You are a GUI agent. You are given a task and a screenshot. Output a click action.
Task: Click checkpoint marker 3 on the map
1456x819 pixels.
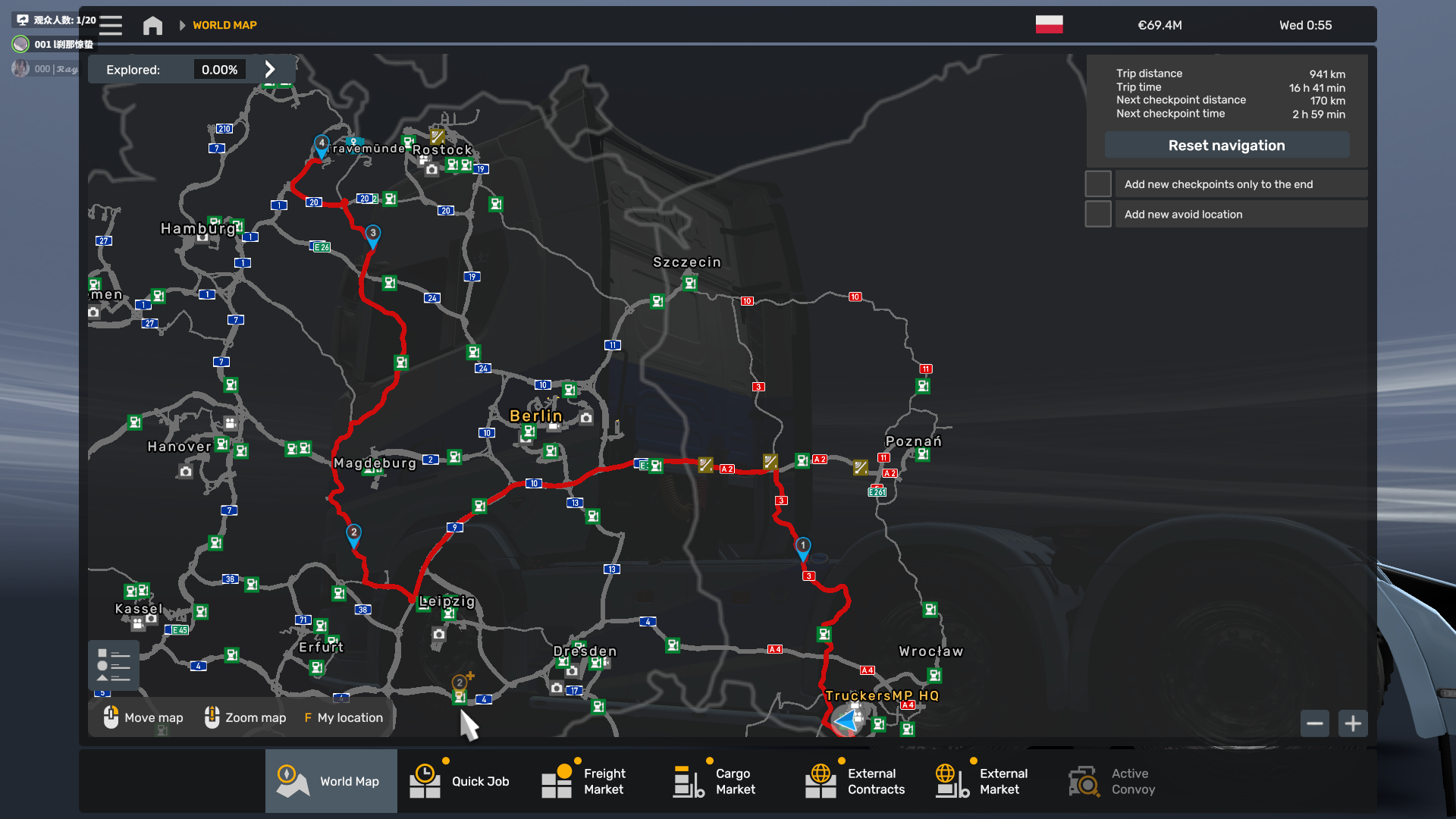(x=372, y=235)
